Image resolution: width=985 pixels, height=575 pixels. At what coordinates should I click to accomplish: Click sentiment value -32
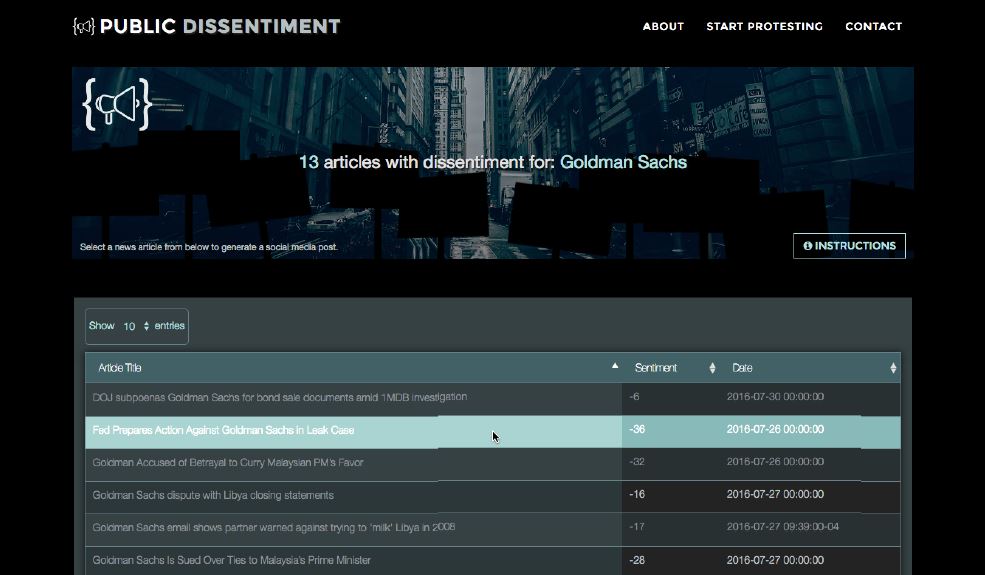click(637, 462)
